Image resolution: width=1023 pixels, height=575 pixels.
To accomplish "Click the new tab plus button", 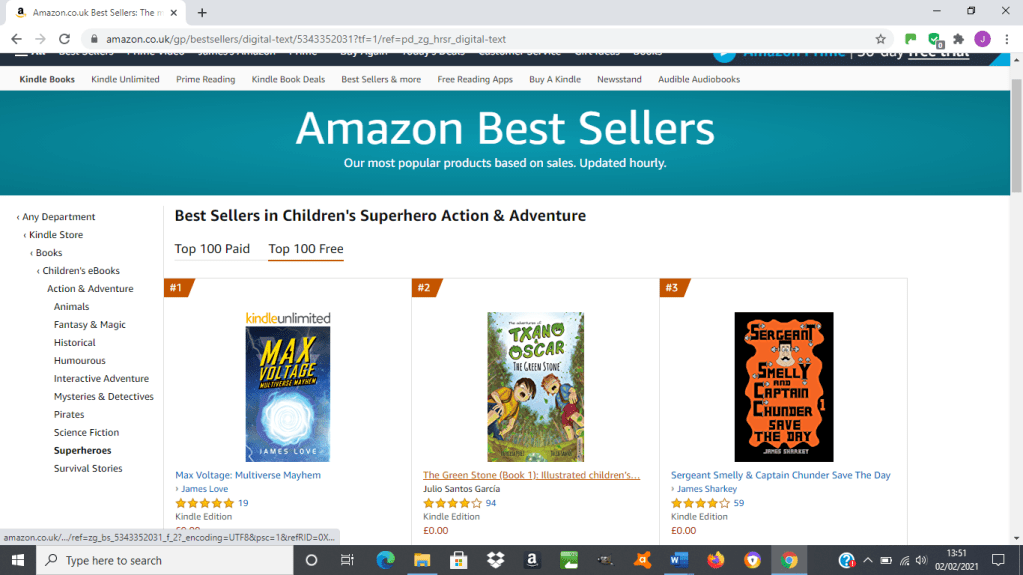I will 202,13.
